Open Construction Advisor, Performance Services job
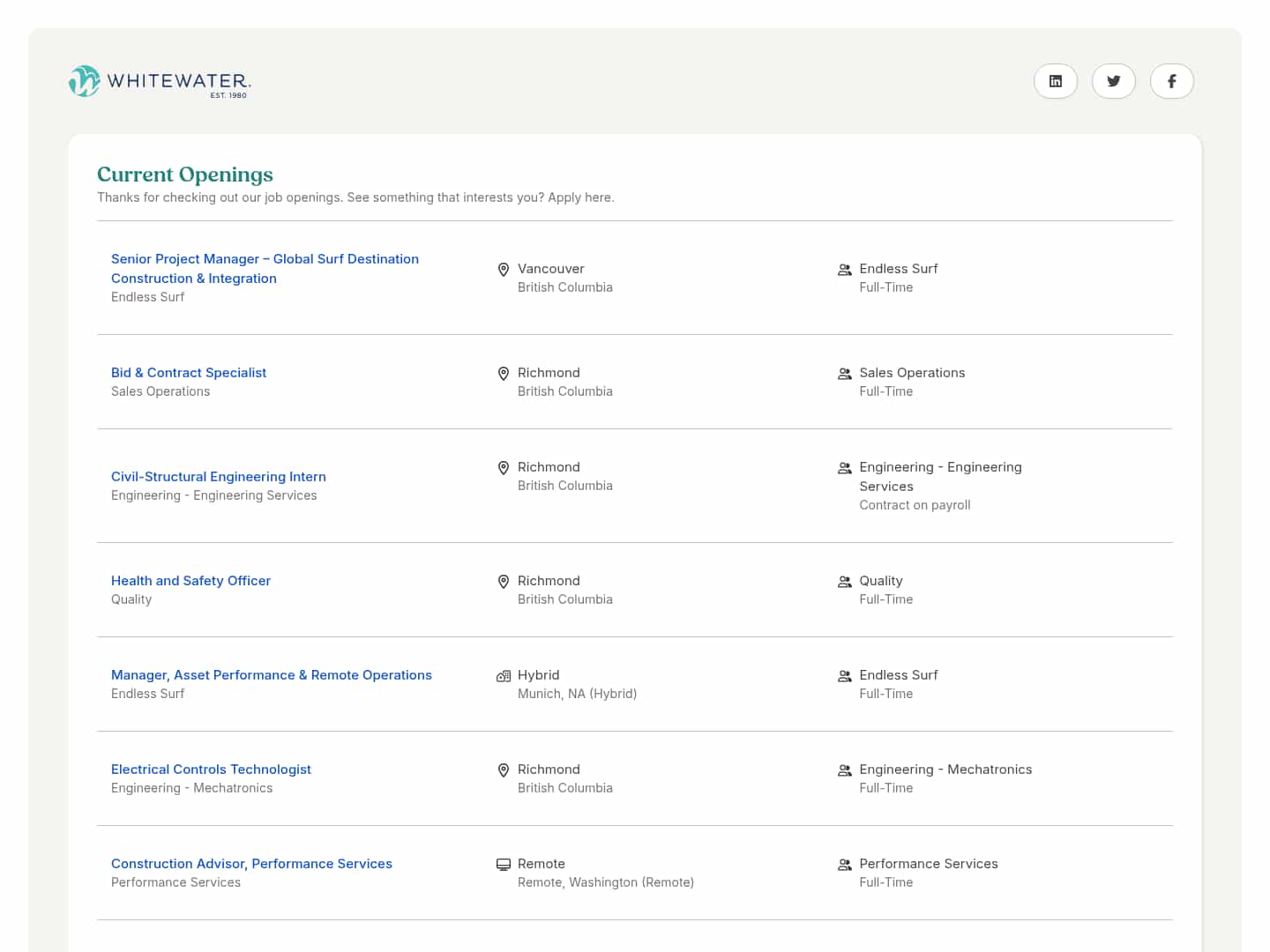The image size is (1270, 952). click(251, 864)
